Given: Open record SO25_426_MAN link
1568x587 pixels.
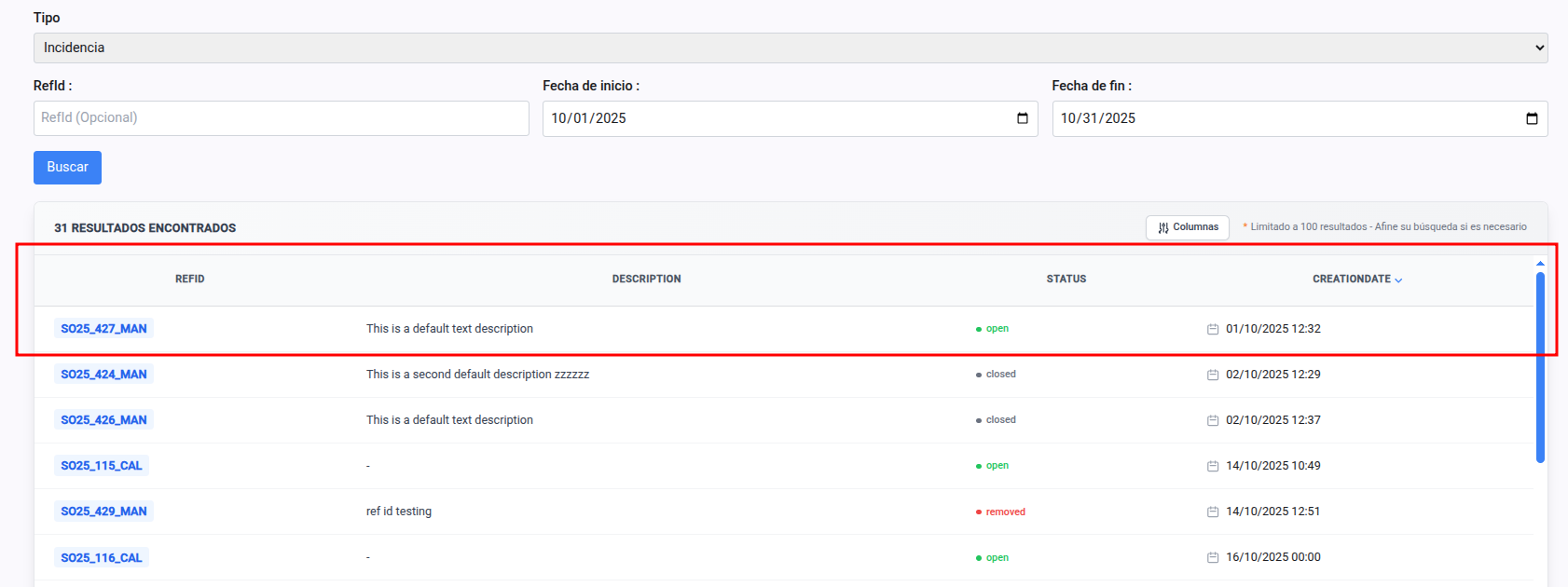Looking at the screenshot, I should click(x=103, y=420).
